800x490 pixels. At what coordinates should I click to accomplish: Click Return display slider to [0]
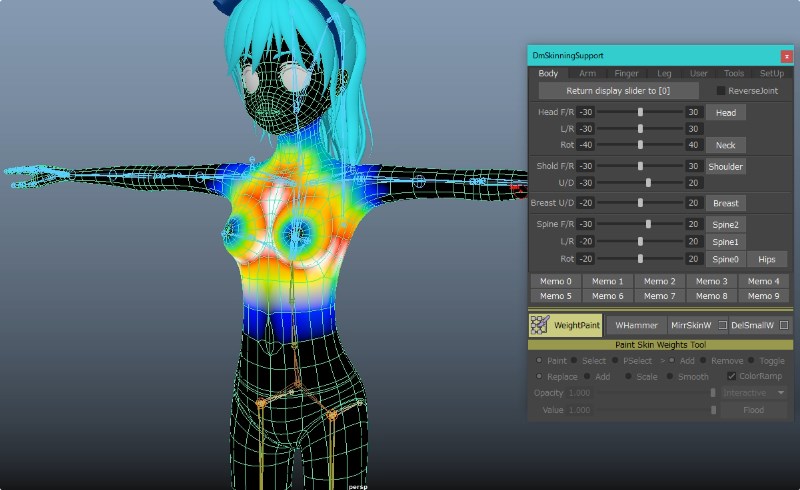click(618, 91)
